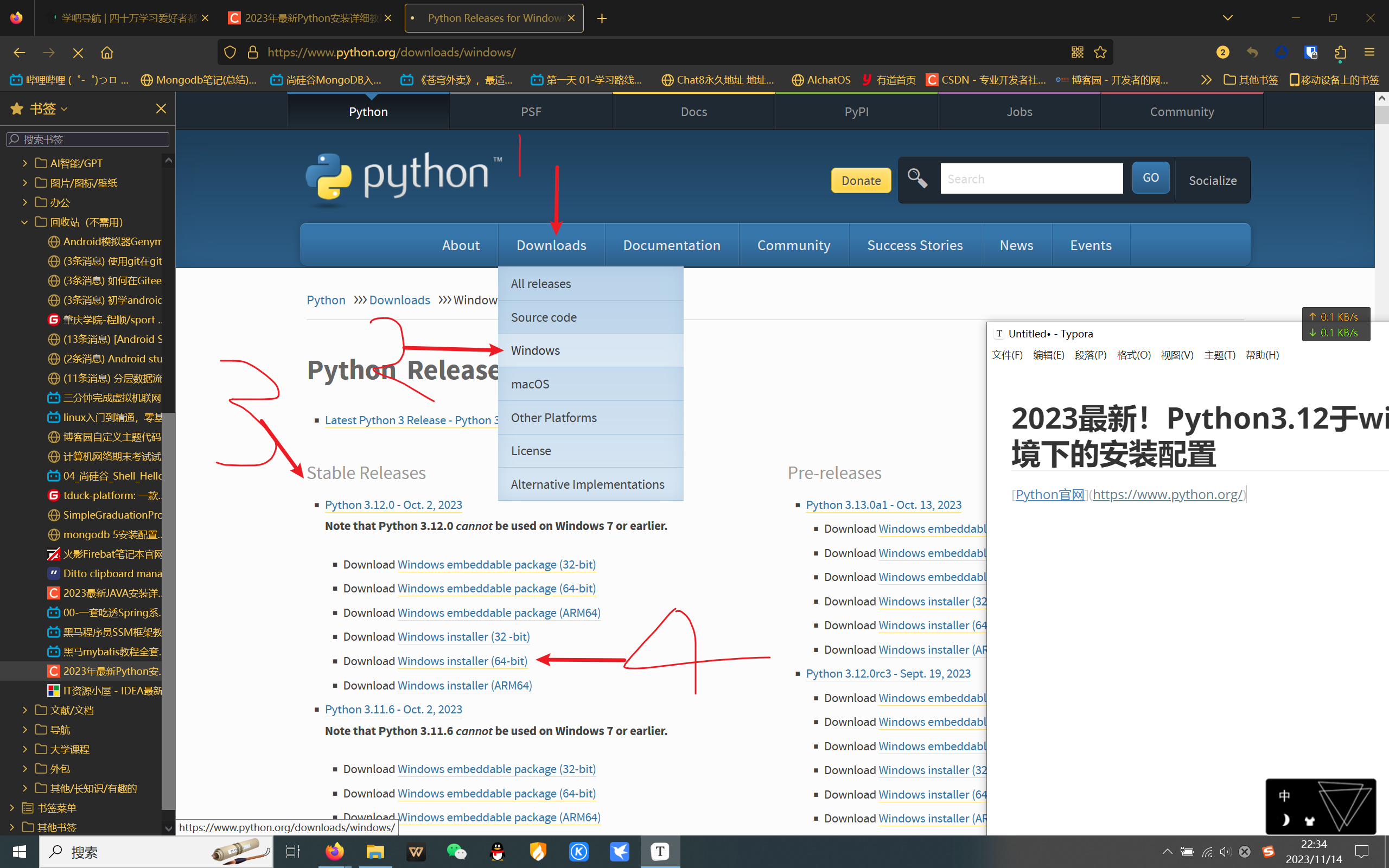Open Typora's 格式(O) menu
This screenshot has width=1389, height=868.
pyautogui.click(x=1133, y=355)
